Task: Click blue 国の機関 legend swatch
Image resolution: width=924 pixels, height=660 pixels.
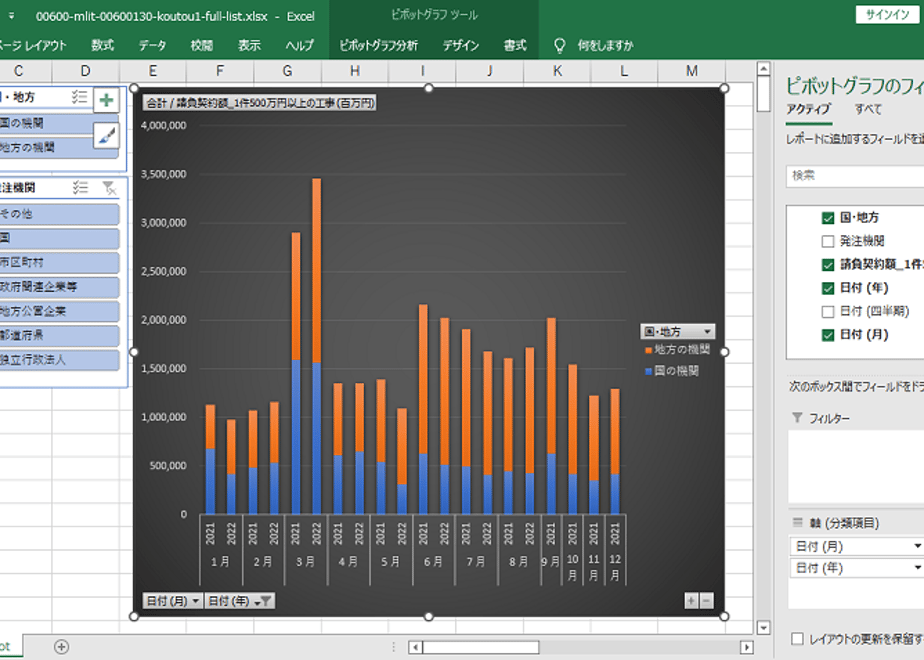Action: pyautogui.click(x=648, y=371)
